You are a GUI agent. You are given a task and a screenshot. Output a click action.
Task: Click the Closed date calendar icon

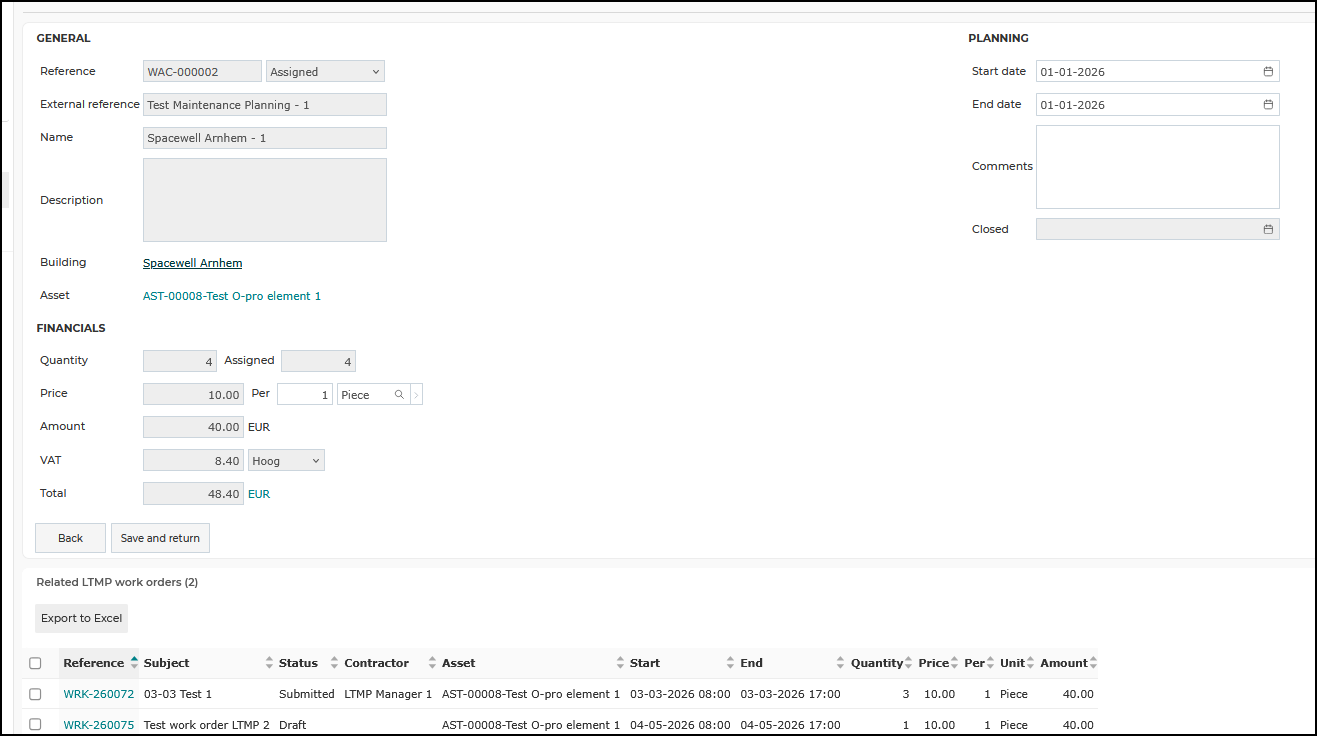(1268, 229)
